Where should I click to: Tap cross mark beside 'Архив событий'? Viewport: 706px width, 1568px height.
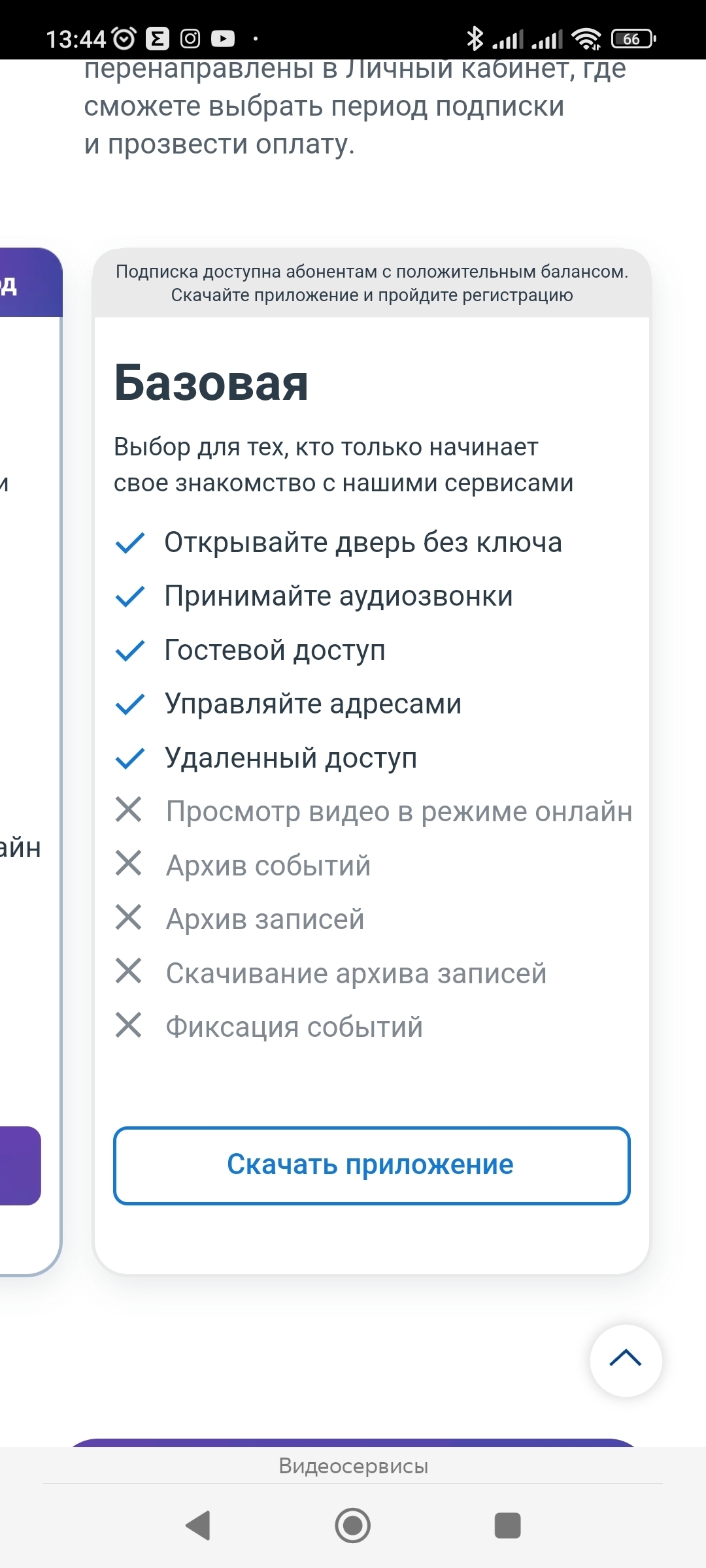click(129, 863)
